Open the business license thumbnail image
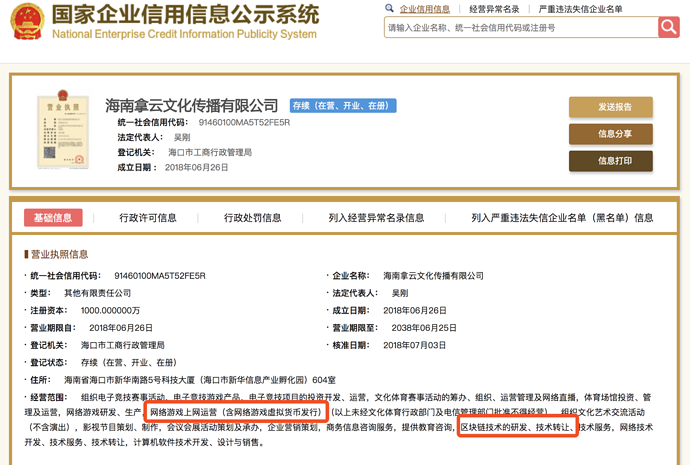Image resolution: width=690 pixels, height=465 pixels. pyautogui.click(x=63, y=130)
